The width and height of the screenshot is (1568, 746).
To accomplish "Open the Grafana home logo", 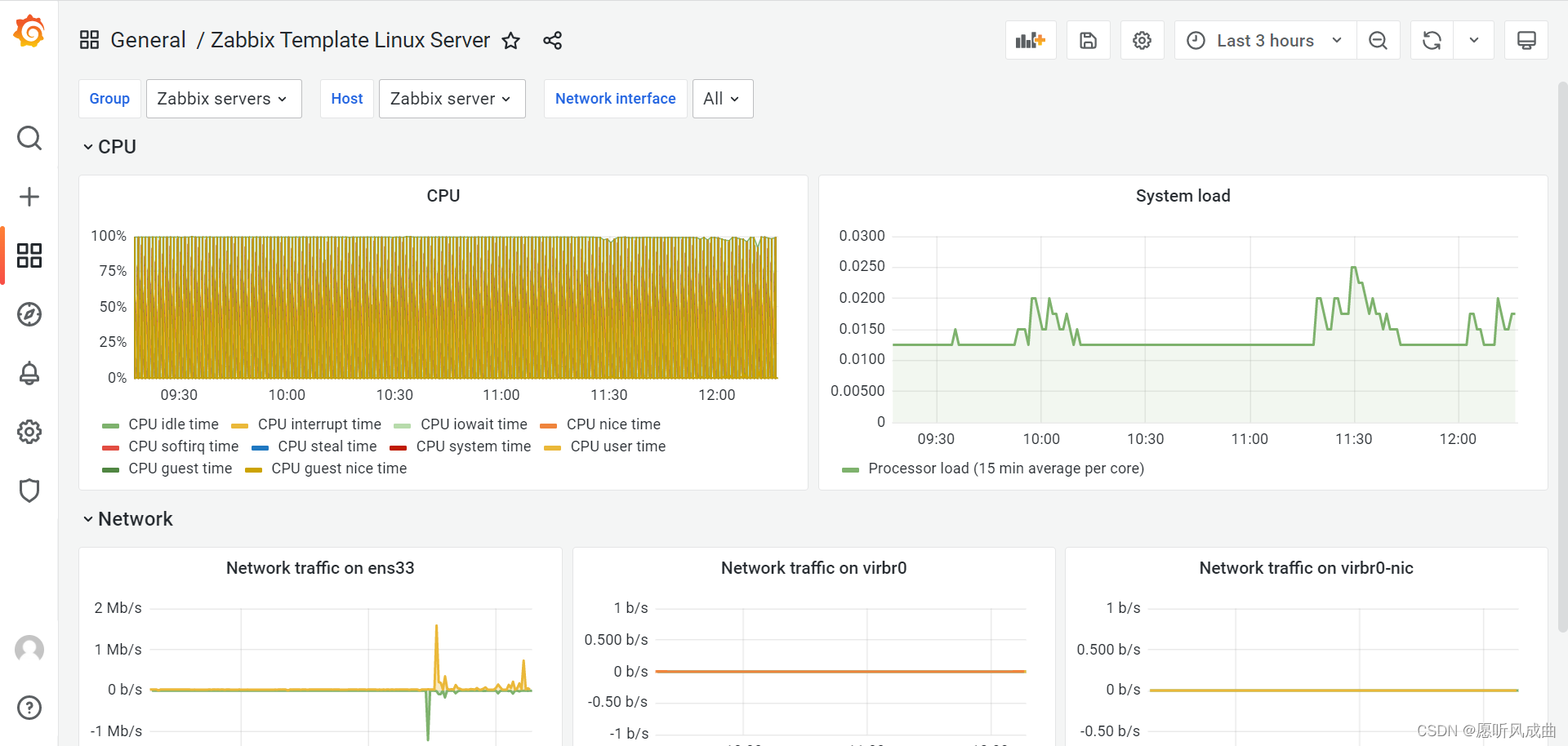I will (29, 33).
